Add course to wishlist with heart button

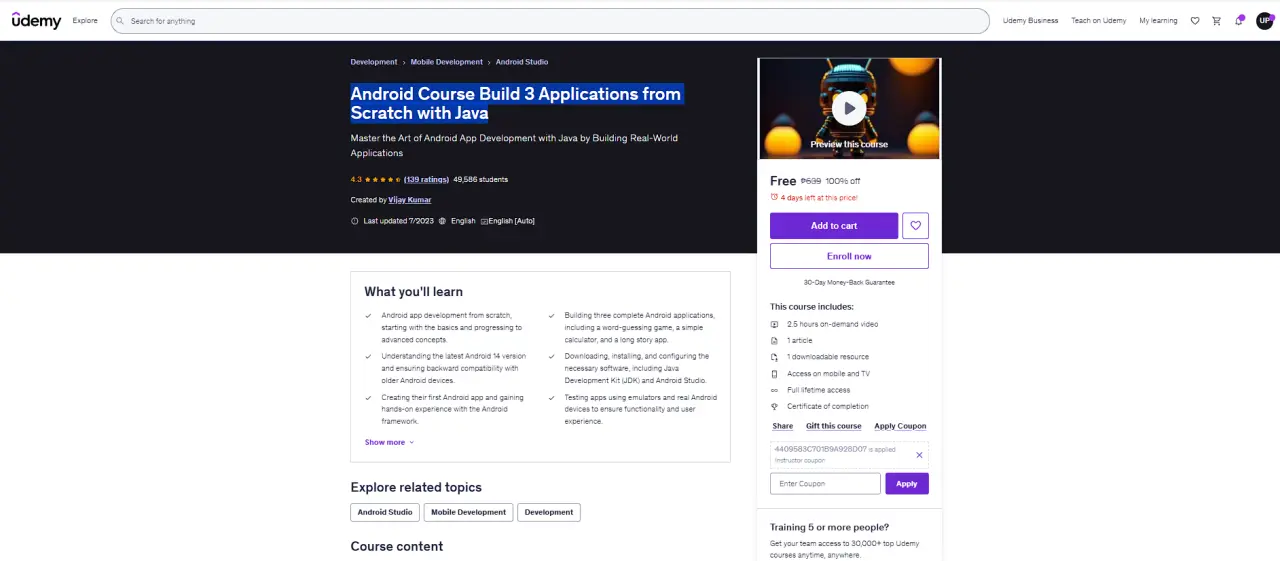[915, 225]
